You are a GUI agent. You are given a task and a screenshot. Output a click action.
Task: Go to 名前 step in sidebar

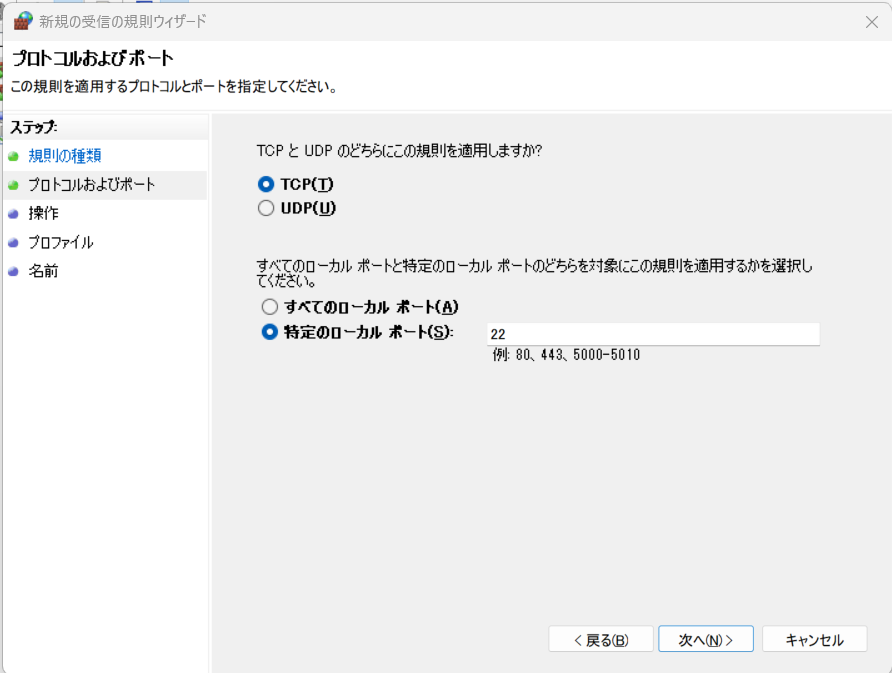43,271
